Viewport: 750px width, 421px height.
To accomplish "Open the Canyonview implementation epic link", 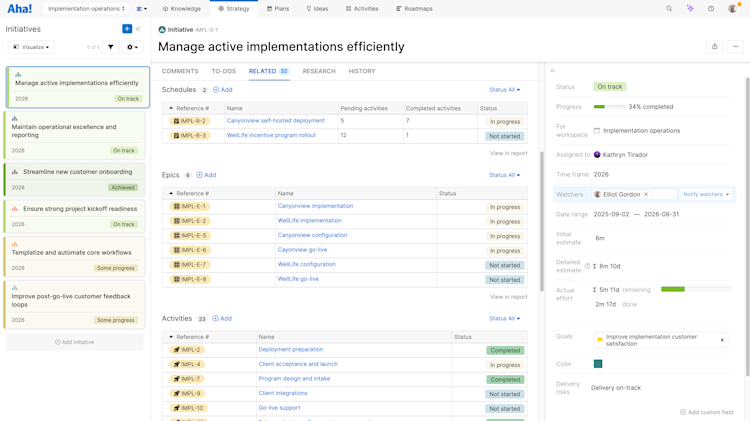I will click(315, 206).
